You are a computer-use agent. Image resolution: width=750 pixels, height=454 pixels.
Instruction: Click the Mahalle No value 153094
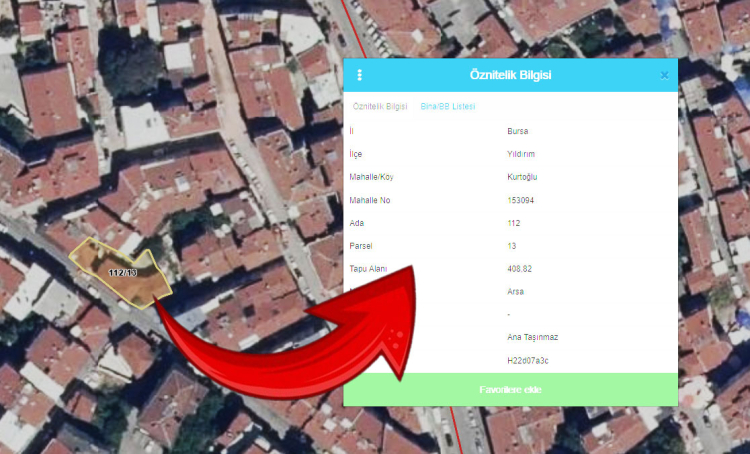point(521,200)
